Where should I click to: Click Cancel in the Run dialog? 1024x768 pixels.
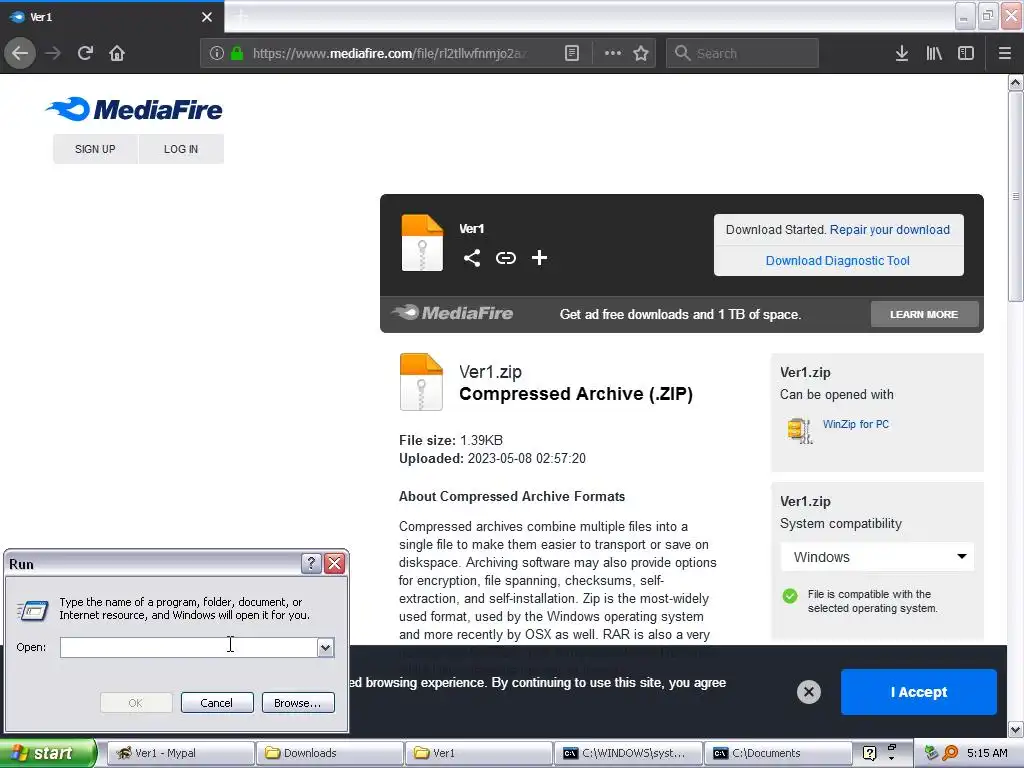pos(217,703)
